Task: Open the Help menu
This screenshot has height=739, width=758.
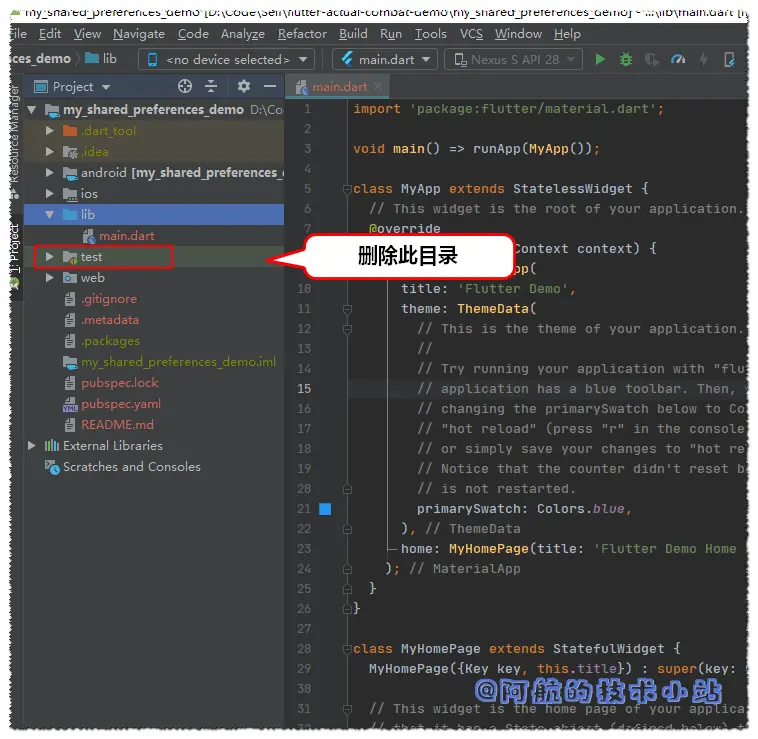Action: pos(567,34)
